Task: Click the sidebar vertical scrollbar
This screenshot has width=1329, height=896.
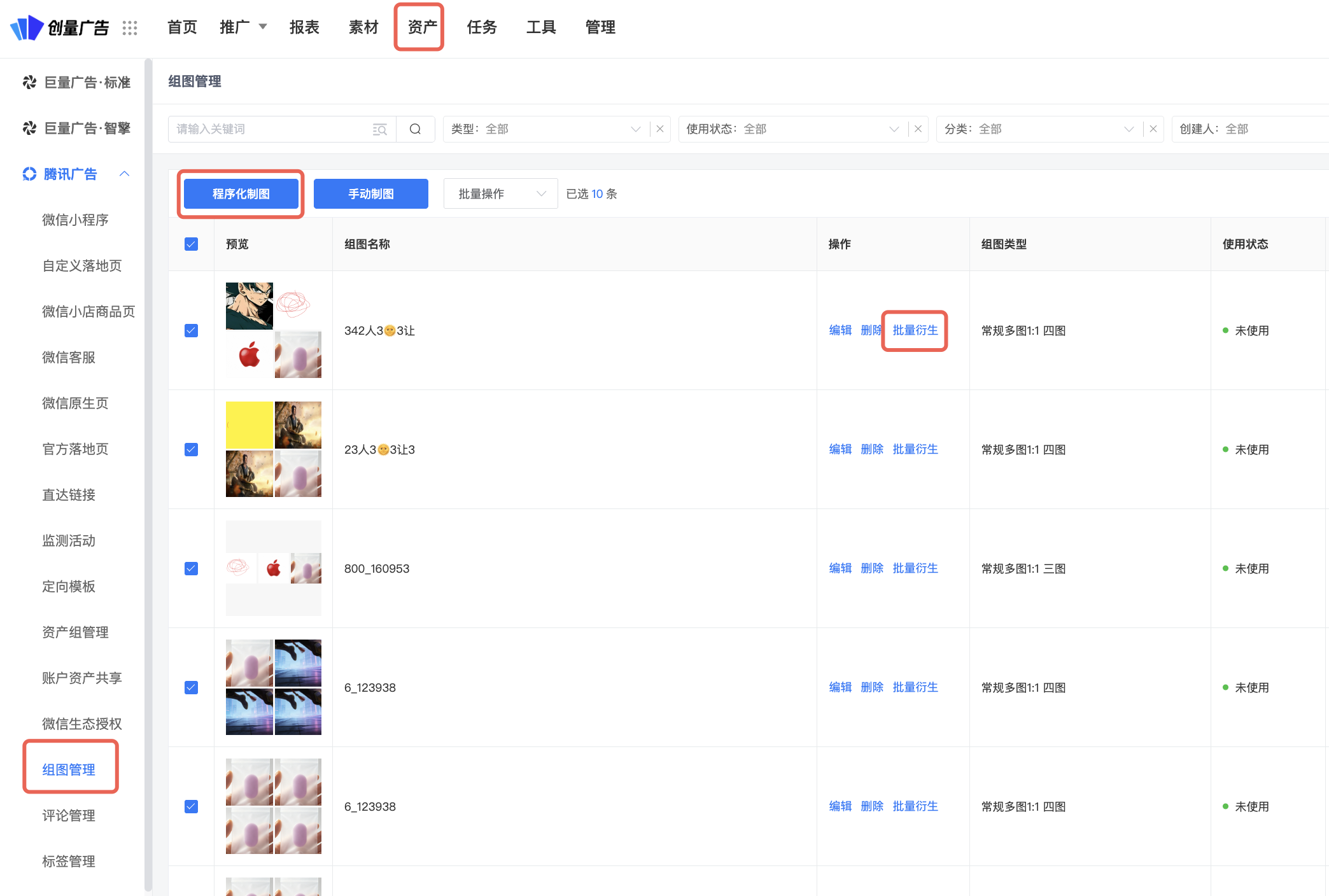Action: (x=148, y=475)
